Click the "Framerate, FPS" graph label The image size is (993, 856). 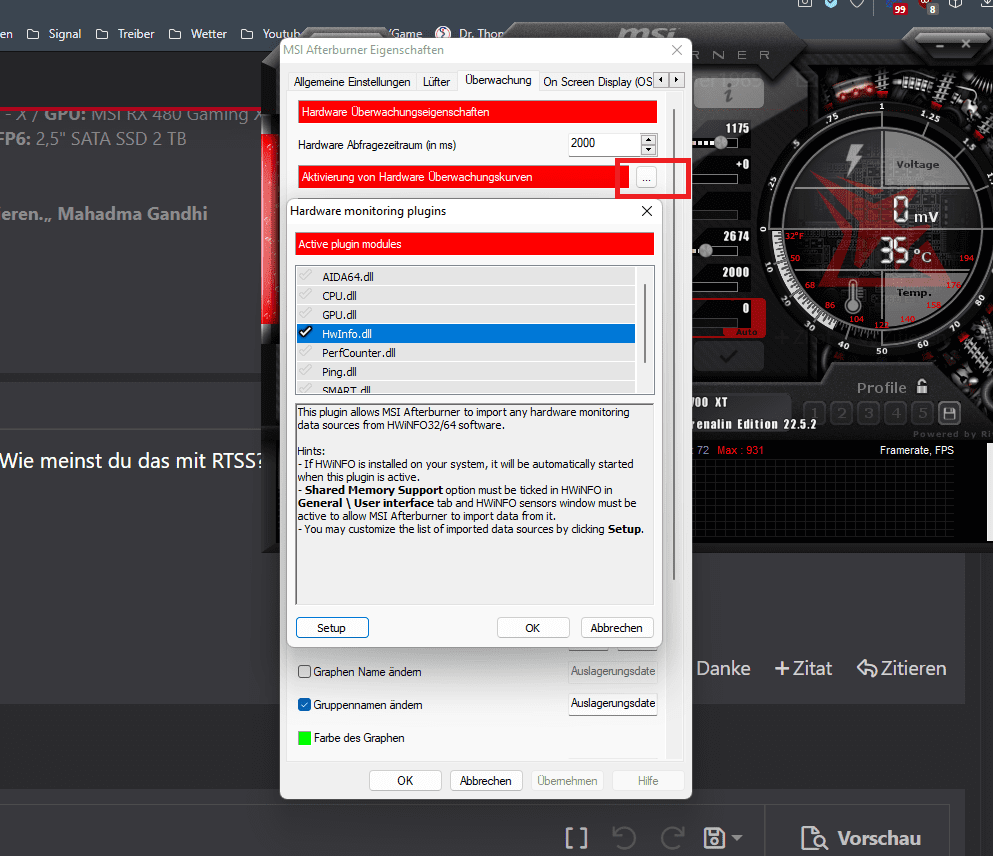point(916,450)
